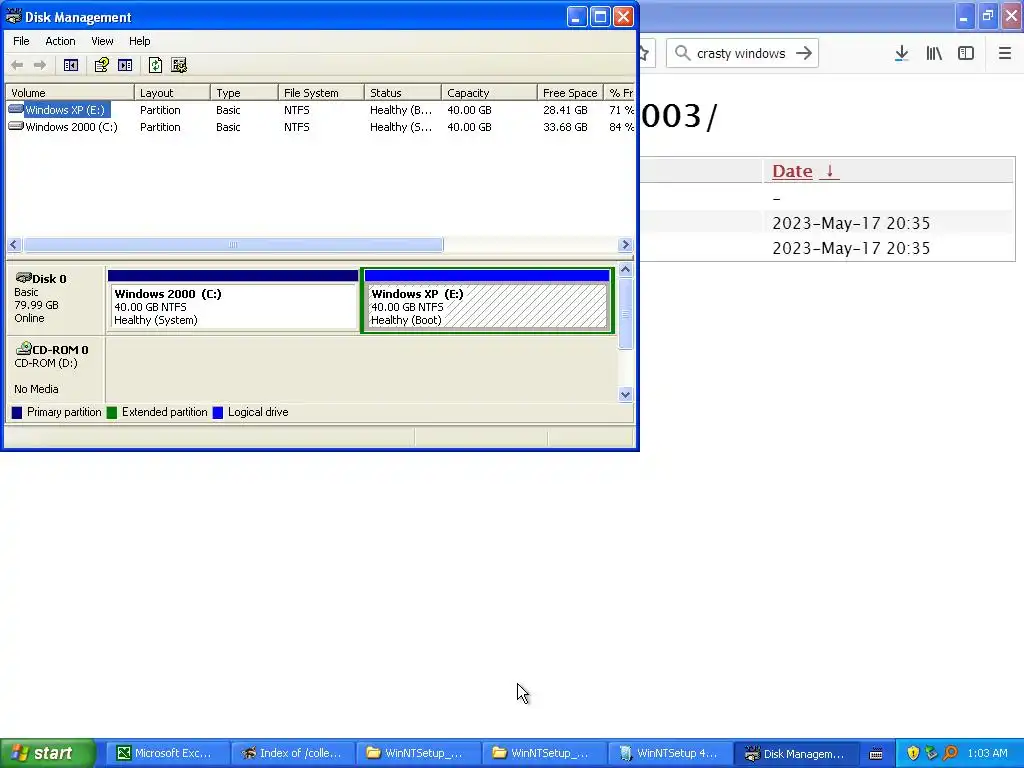Select the Disk 0 disk icon
Image resolution: width=1024 pixels, height=768 pixels.
(x=24, y=278)
